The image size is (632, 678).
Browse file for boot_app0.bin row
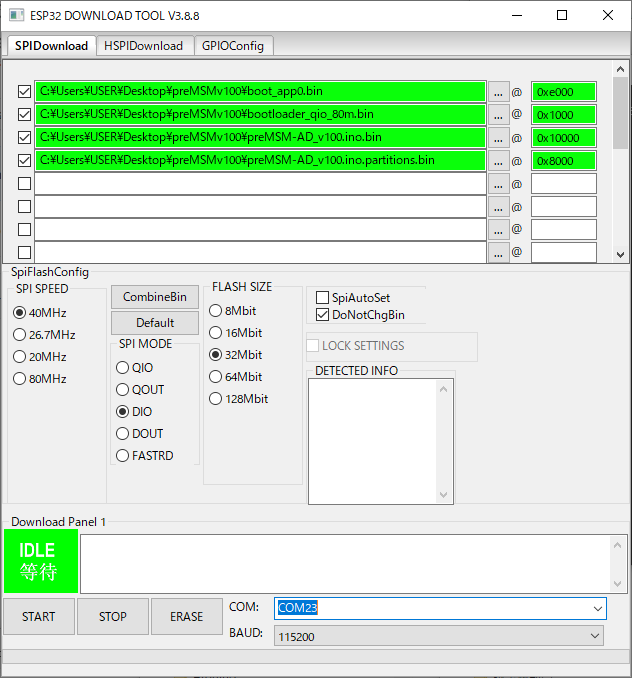(x=498, y=92)
